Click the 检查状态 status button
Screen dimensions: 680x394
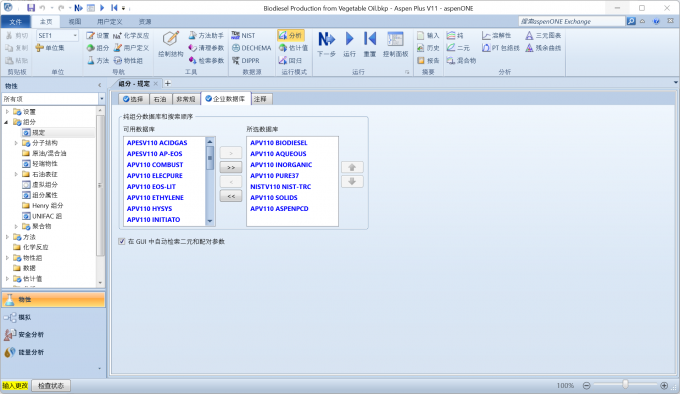pos(51,385)
